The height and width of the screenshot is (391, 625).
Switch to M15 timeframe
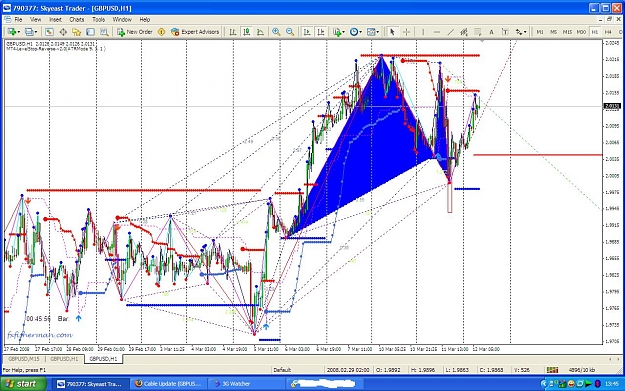[567, 32]
